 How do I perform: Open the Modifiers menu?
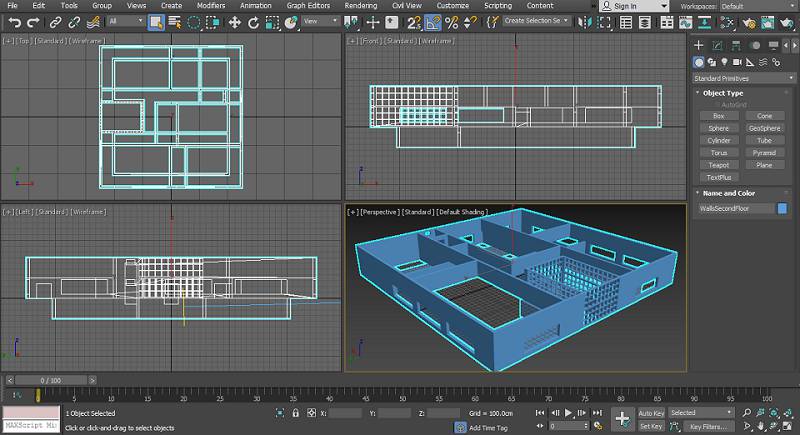coord(211,6)
